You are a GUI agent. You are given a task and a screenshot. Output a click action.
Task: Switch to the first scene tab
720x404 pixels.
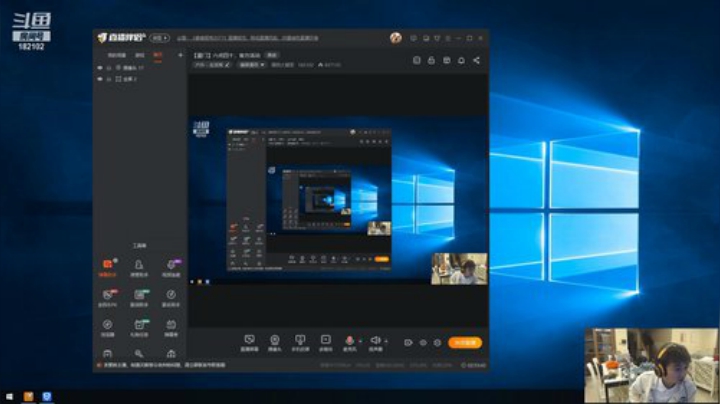coord(117,55)
